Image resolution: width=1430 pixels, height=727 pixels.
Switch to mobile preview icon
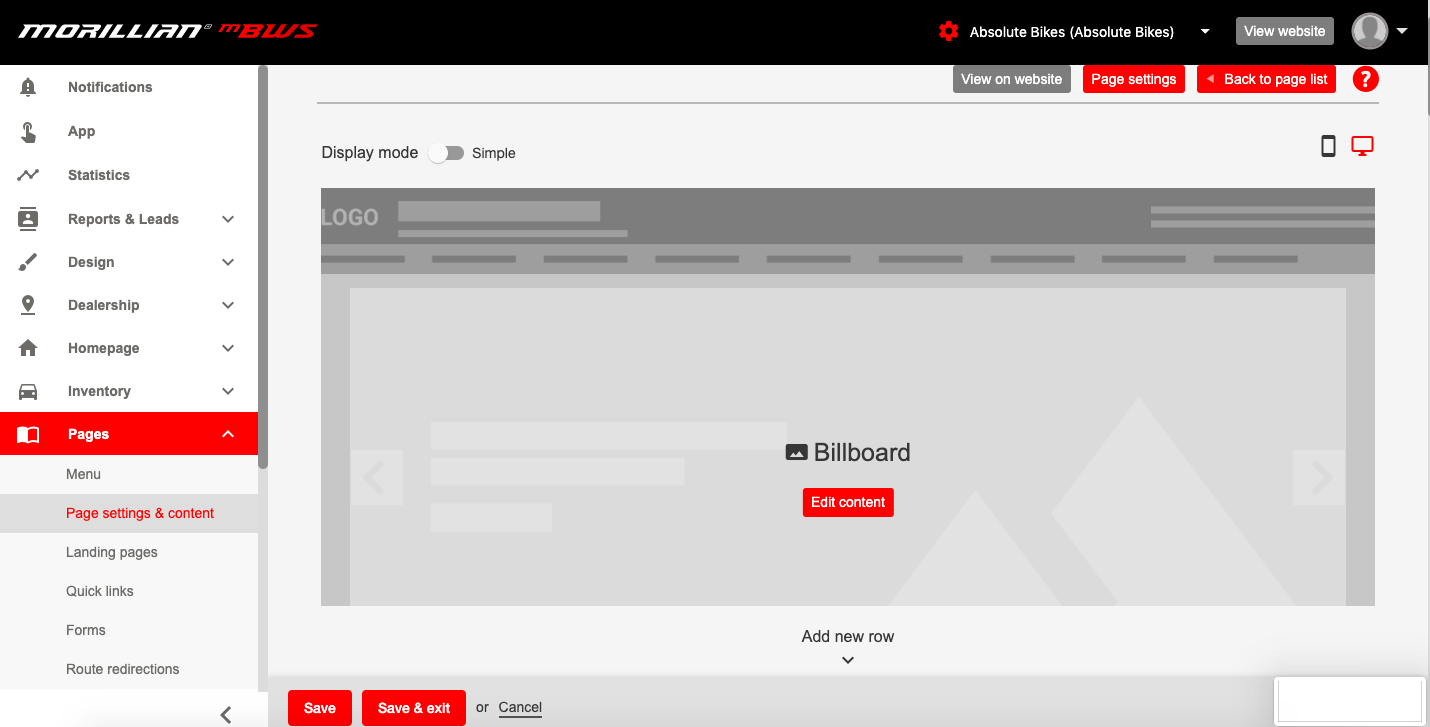[1328, 147]
